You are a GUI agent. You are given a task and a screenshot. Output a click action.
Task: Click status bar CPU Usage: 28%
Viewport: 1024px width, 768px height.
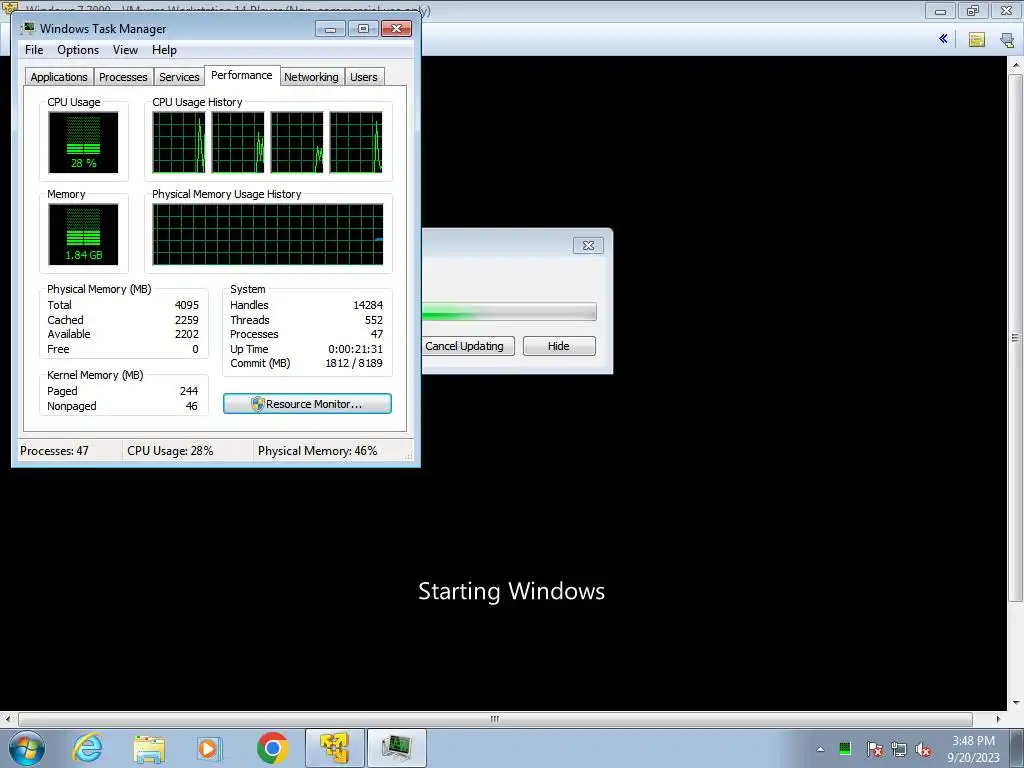(170, 451)
